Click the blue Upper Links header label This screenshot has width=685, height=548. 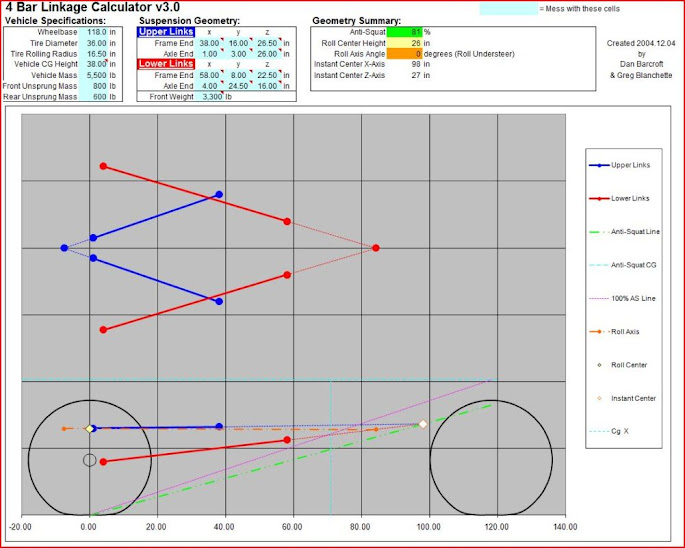pos(166,31)
